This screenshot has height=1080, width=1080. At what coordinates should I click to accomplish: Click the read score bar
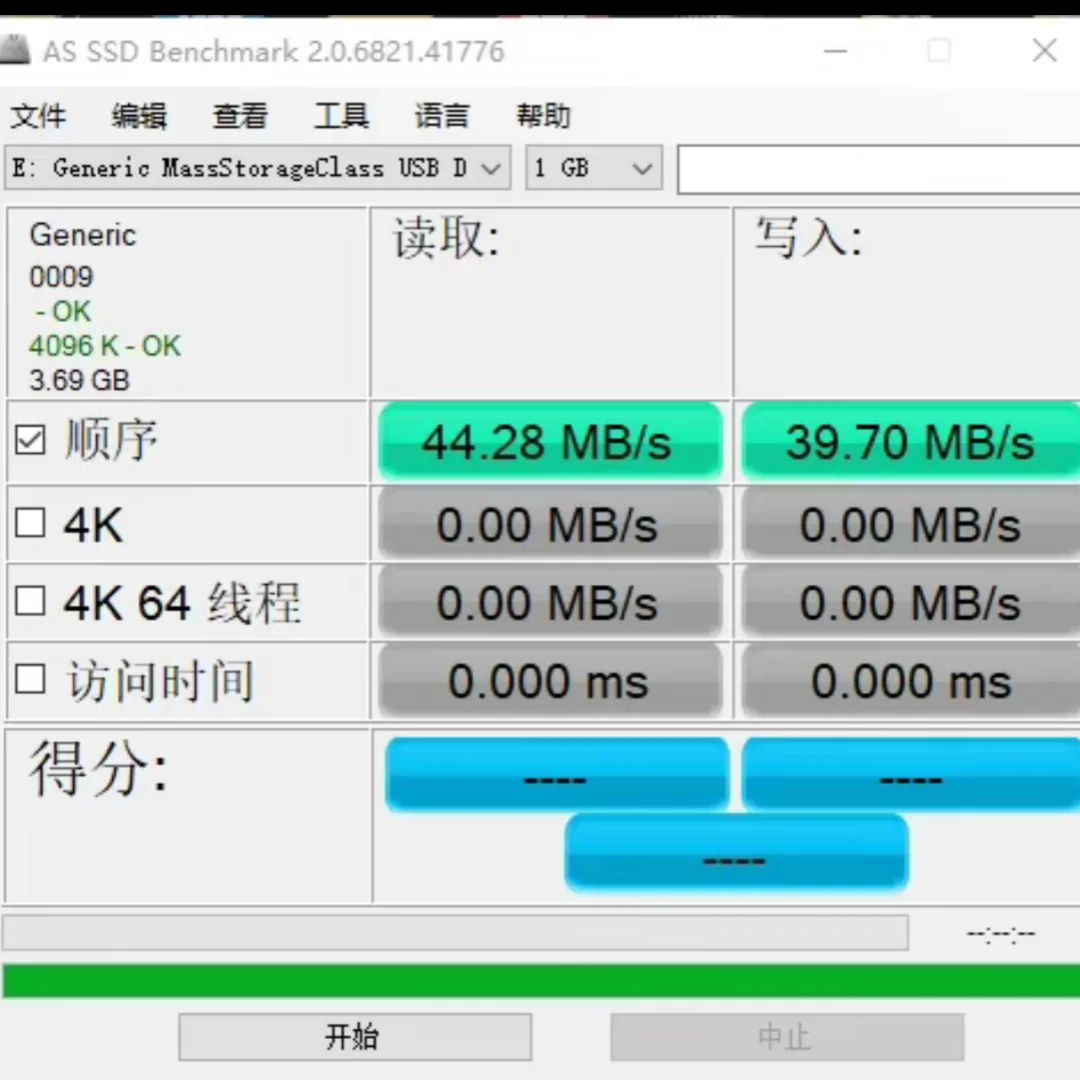pyautogui.click(x=557, y=774)
